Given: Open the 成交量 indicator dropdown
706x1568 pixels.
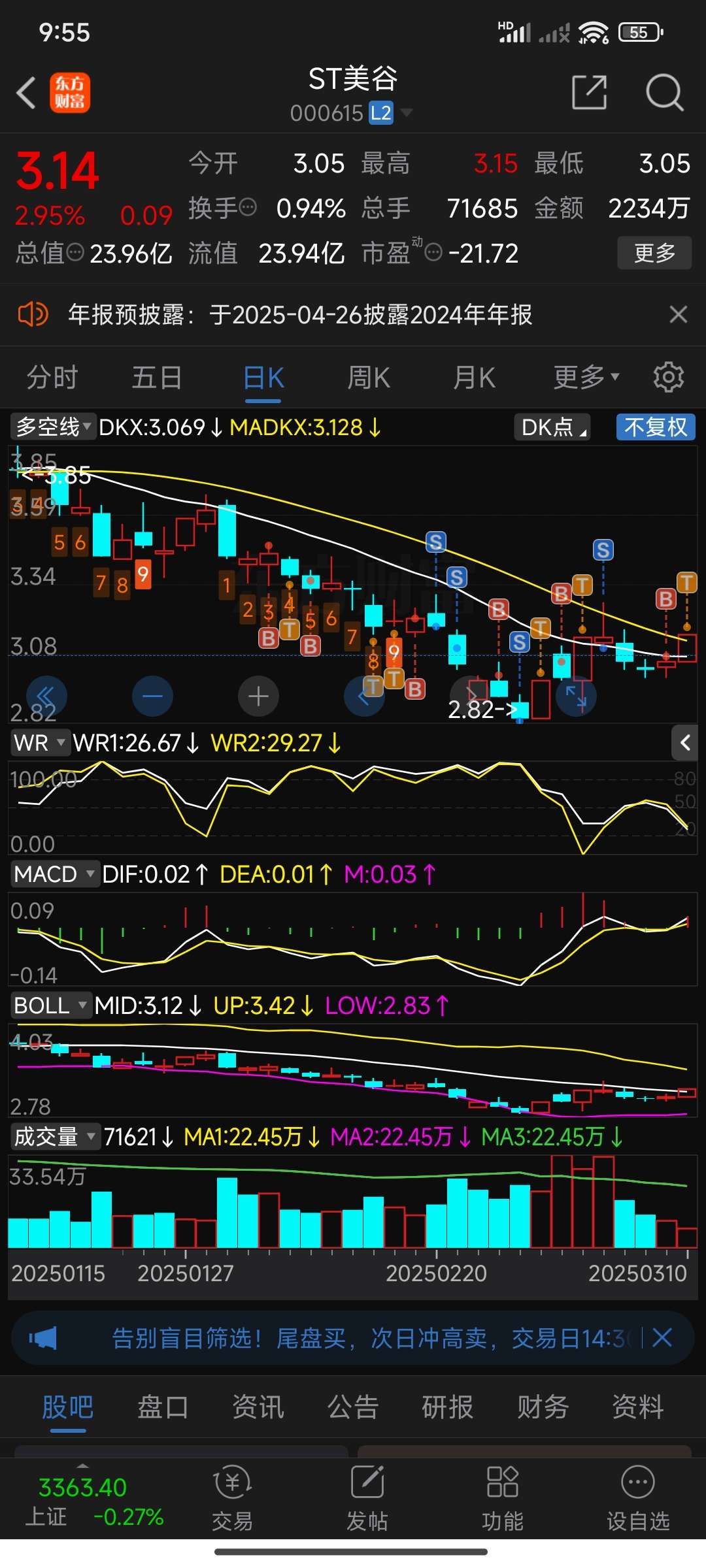Looking at the screenshot, I should [x=55, y=1137].
